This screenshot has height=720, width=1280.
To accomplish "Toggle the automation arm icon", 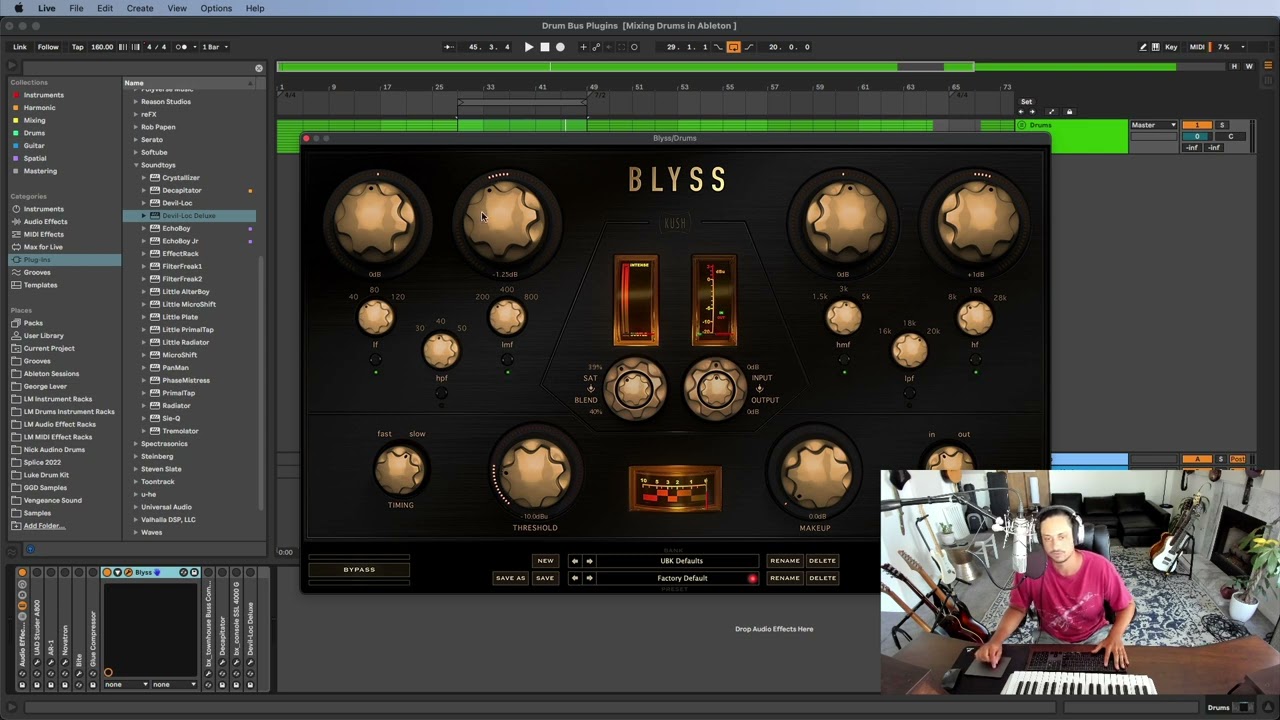I will point(596,47).
